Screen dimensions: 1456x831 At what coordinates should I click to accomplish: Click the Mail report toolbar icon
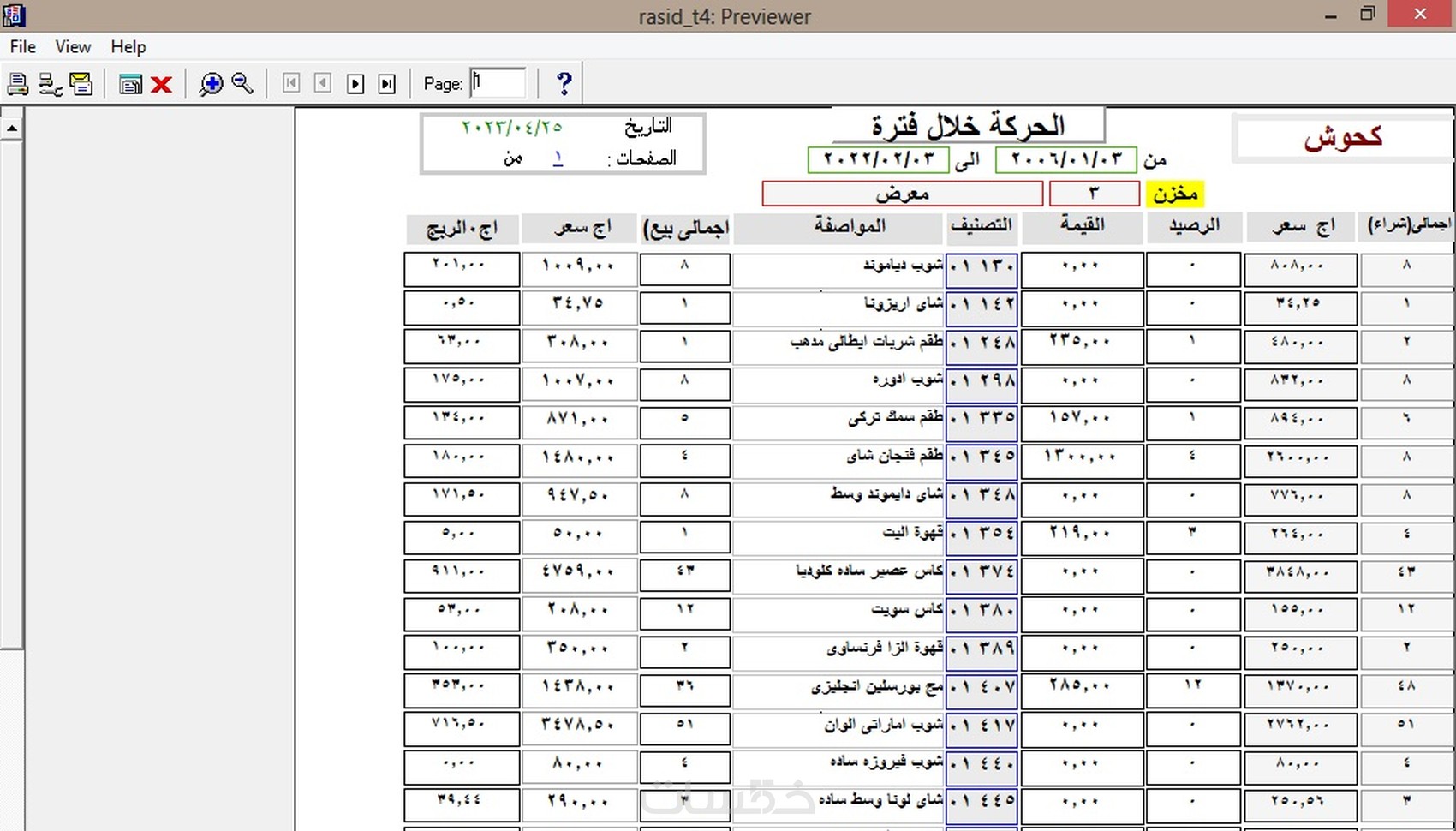coord(81,83)
